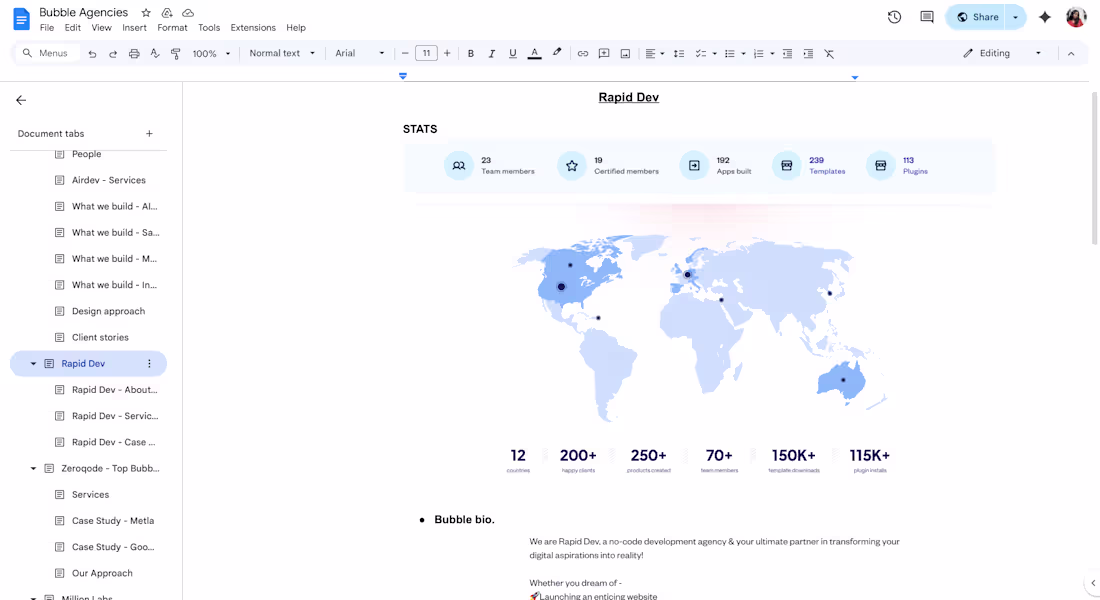The width and height of the screenshot is (1100, 600).
Task: Click the Share button
Action: (976, 17)
